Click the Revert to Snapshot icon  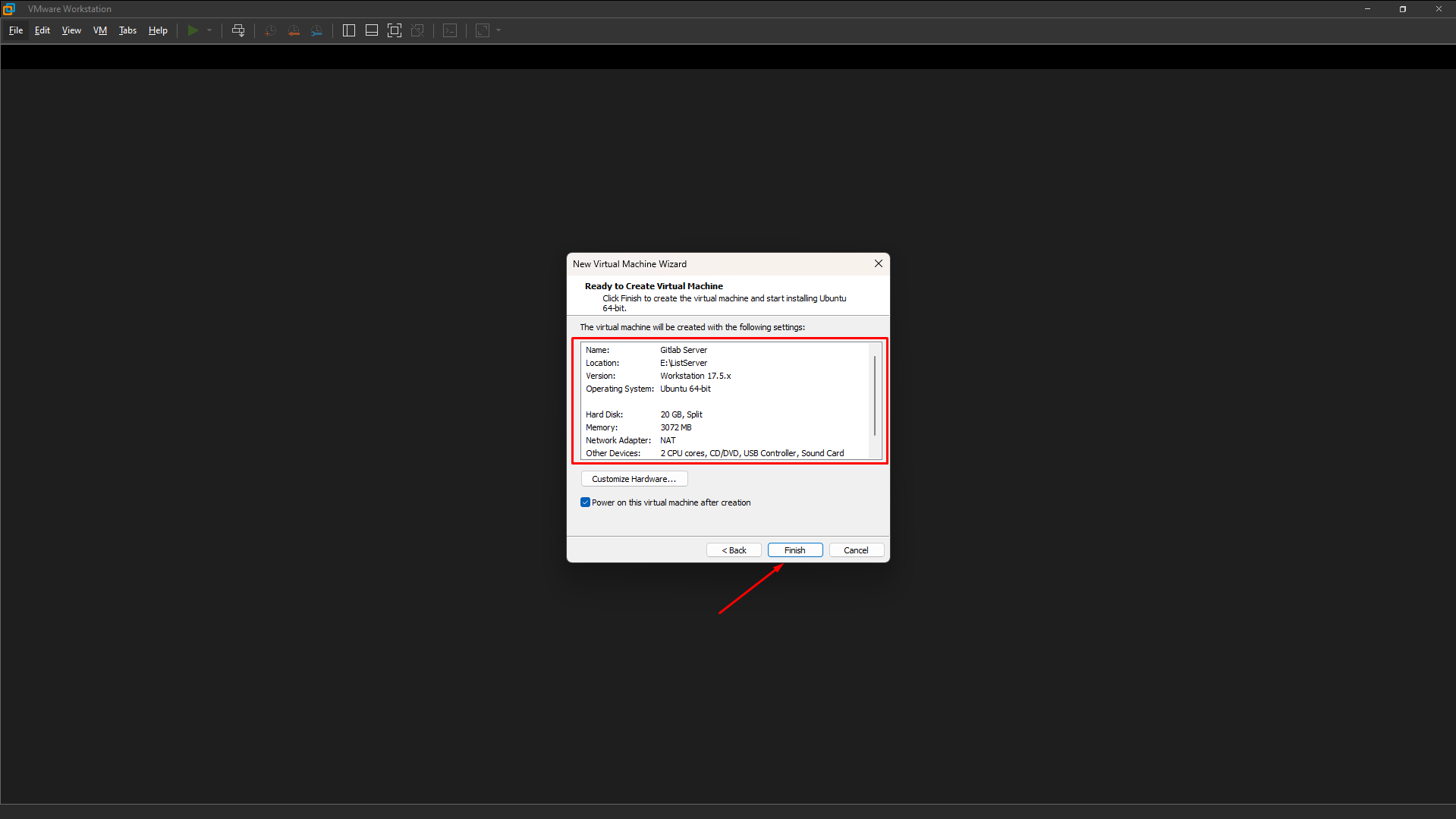[x=294, y=30]
